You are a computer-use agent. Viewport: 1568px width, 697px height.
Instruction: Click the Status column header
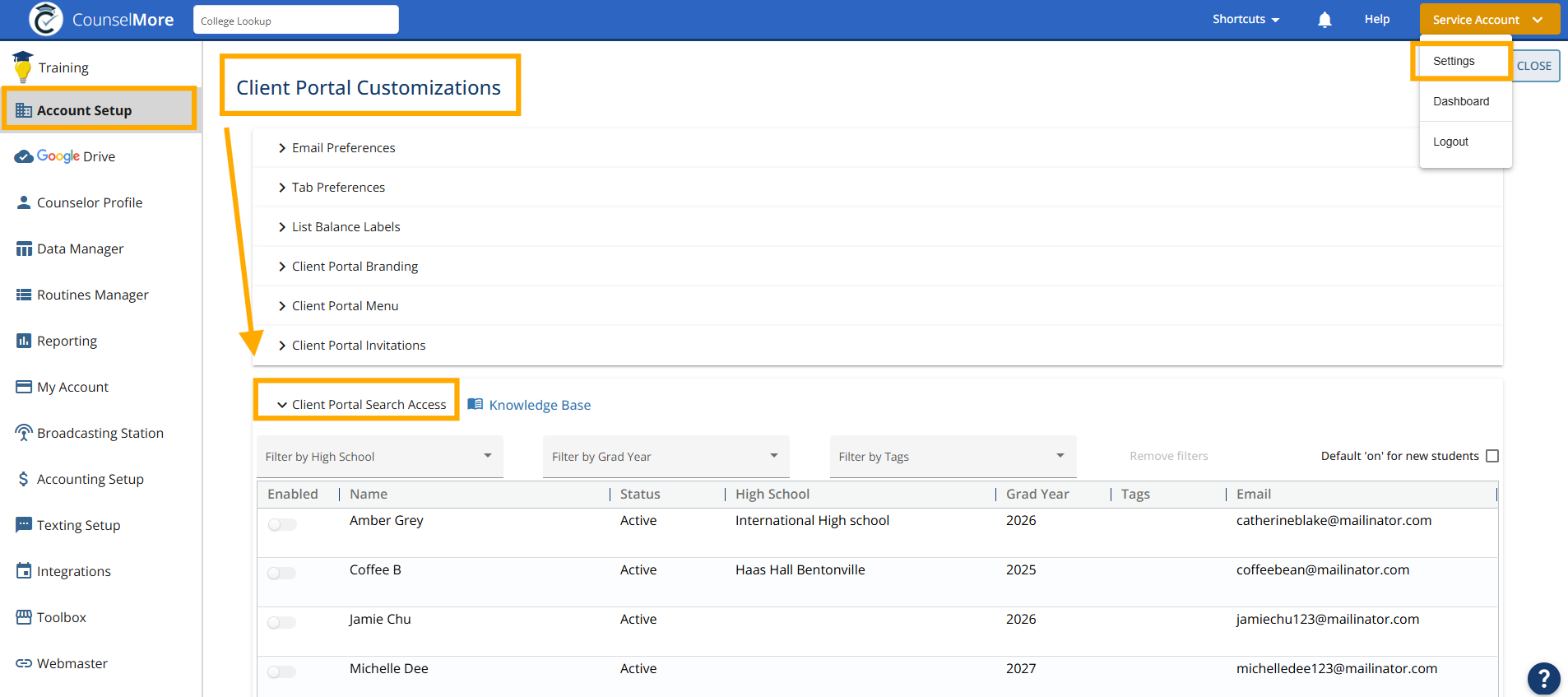point(640,494)
